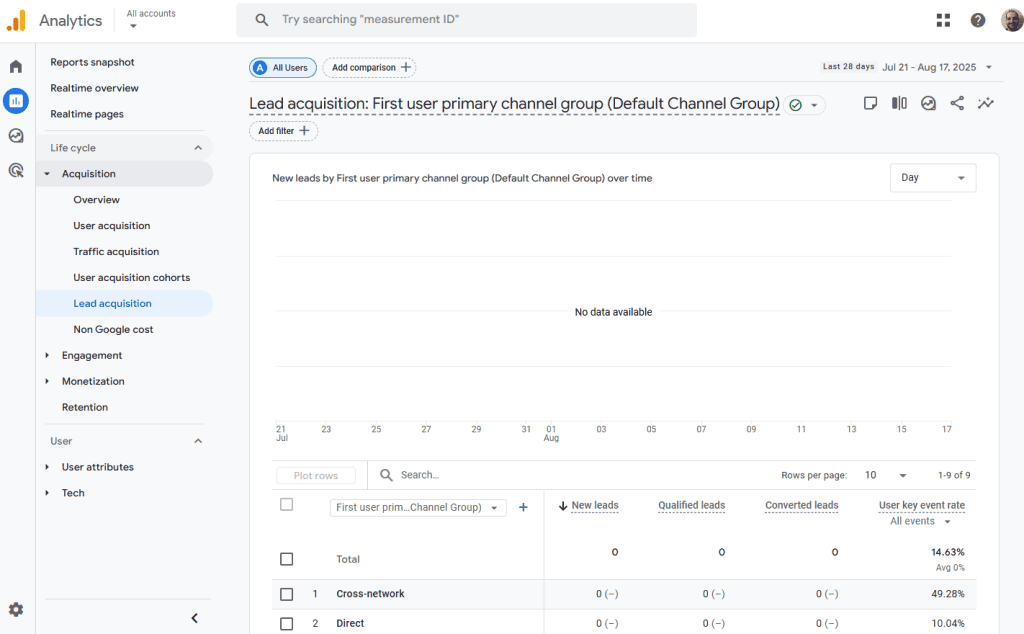The height and width of the screenshot is (634, 1024).
Task: Check the Cross-network row checkbox
Action: point(287,594)
